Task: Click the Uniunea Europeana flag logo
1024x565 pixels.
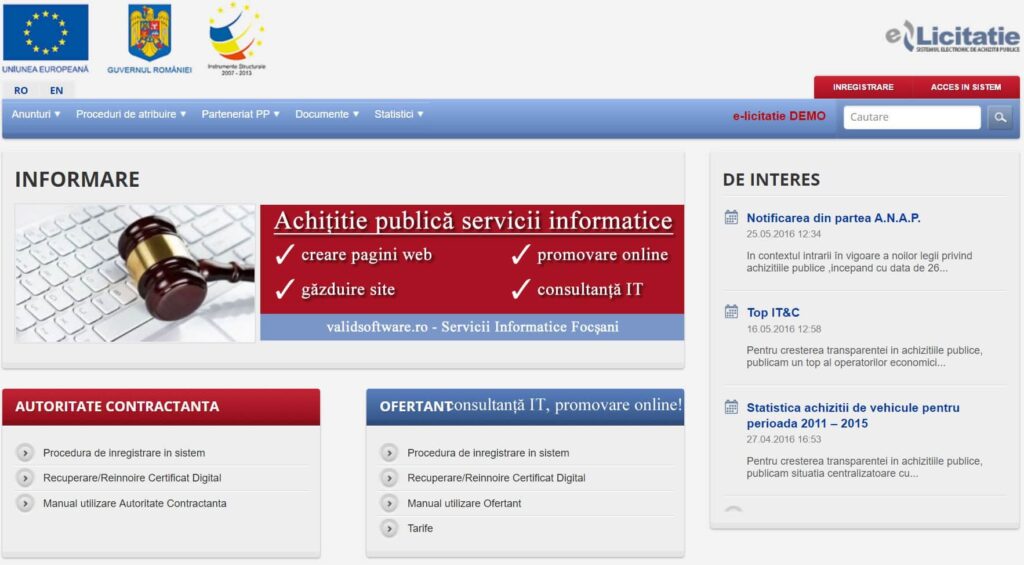Action: coord(45,33)
